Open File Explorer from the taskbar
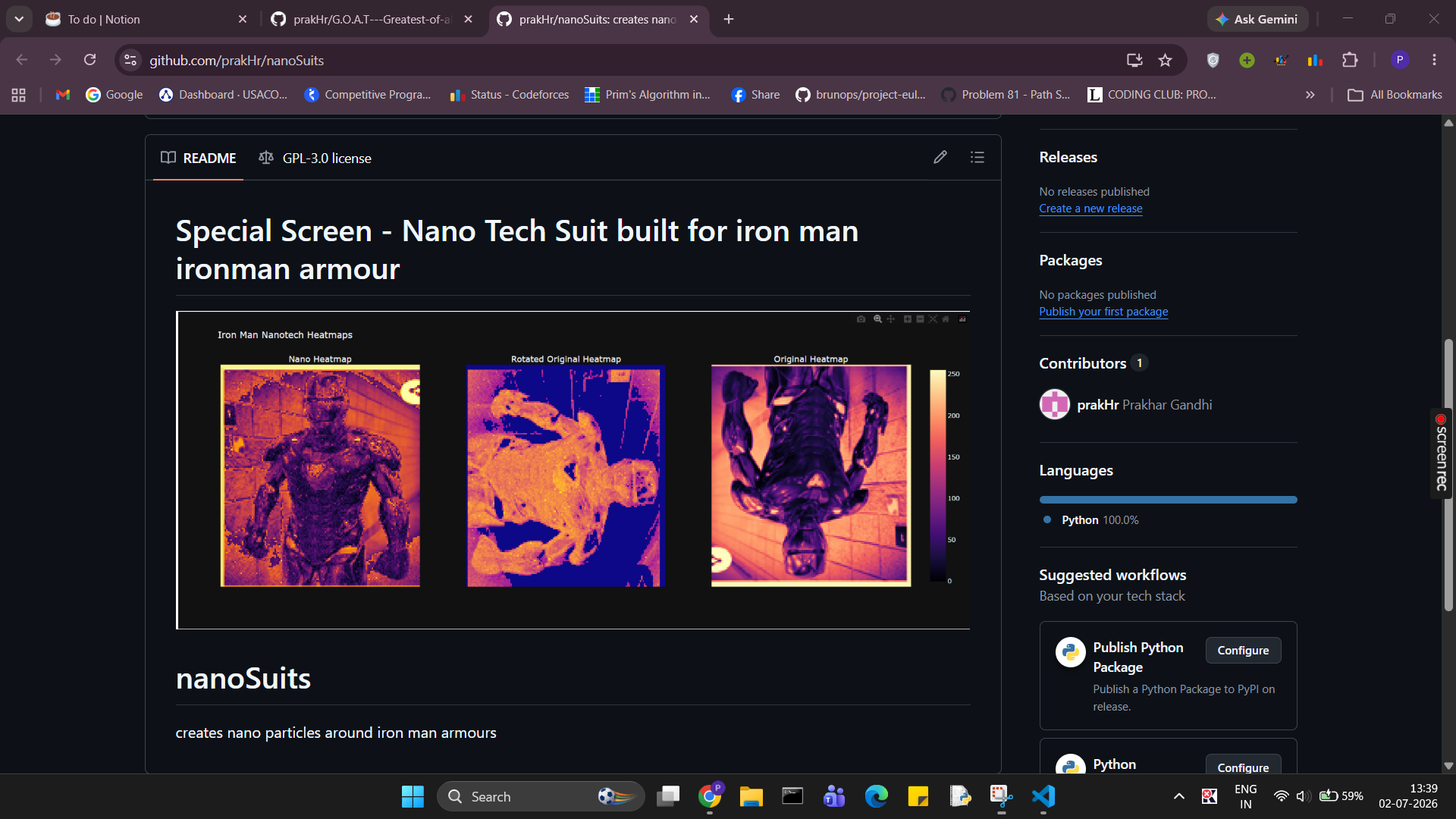The width and height of the screenshot is (1456, 819). (x=751, y=796)
